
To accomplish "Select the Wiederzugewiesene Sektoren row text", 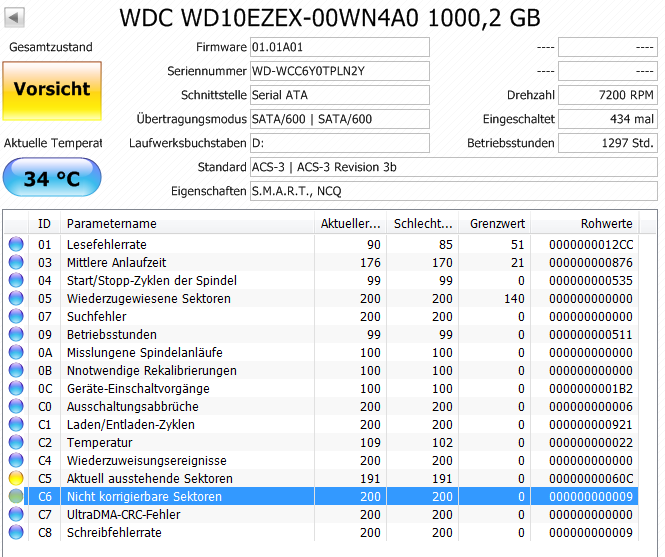I will click(148, 299).
